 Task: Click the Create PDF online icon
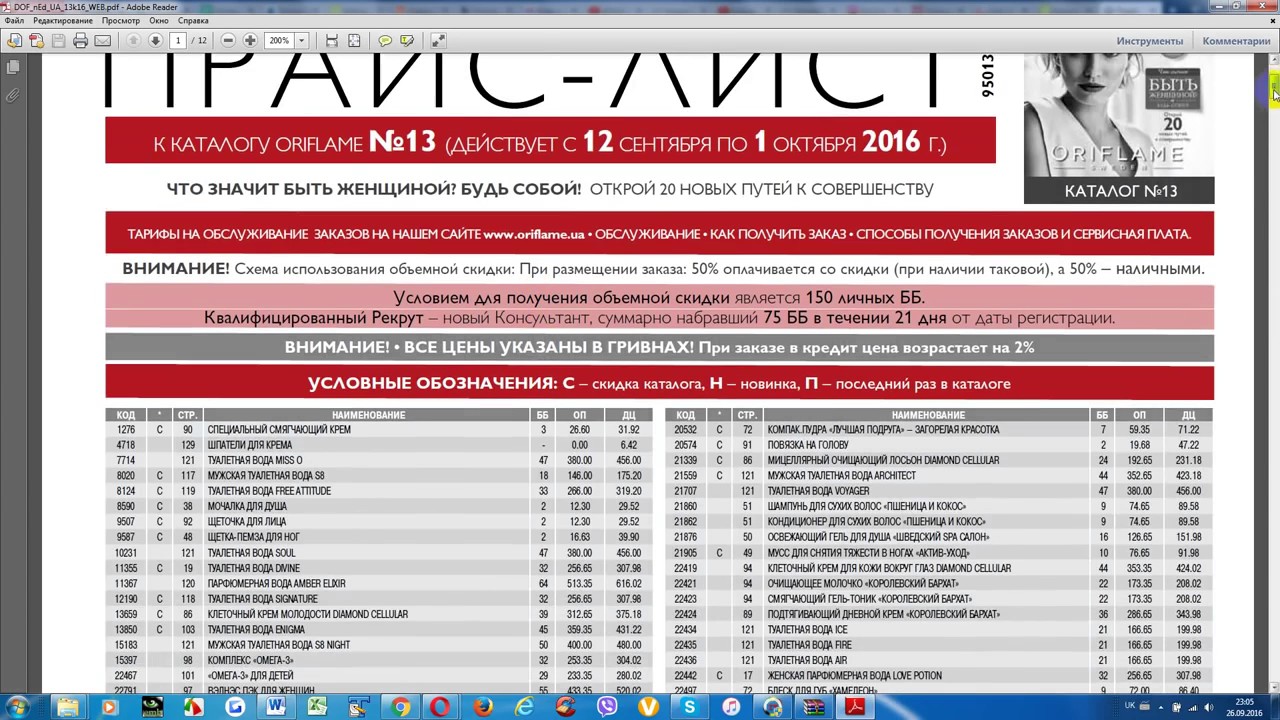pos(36,41)
